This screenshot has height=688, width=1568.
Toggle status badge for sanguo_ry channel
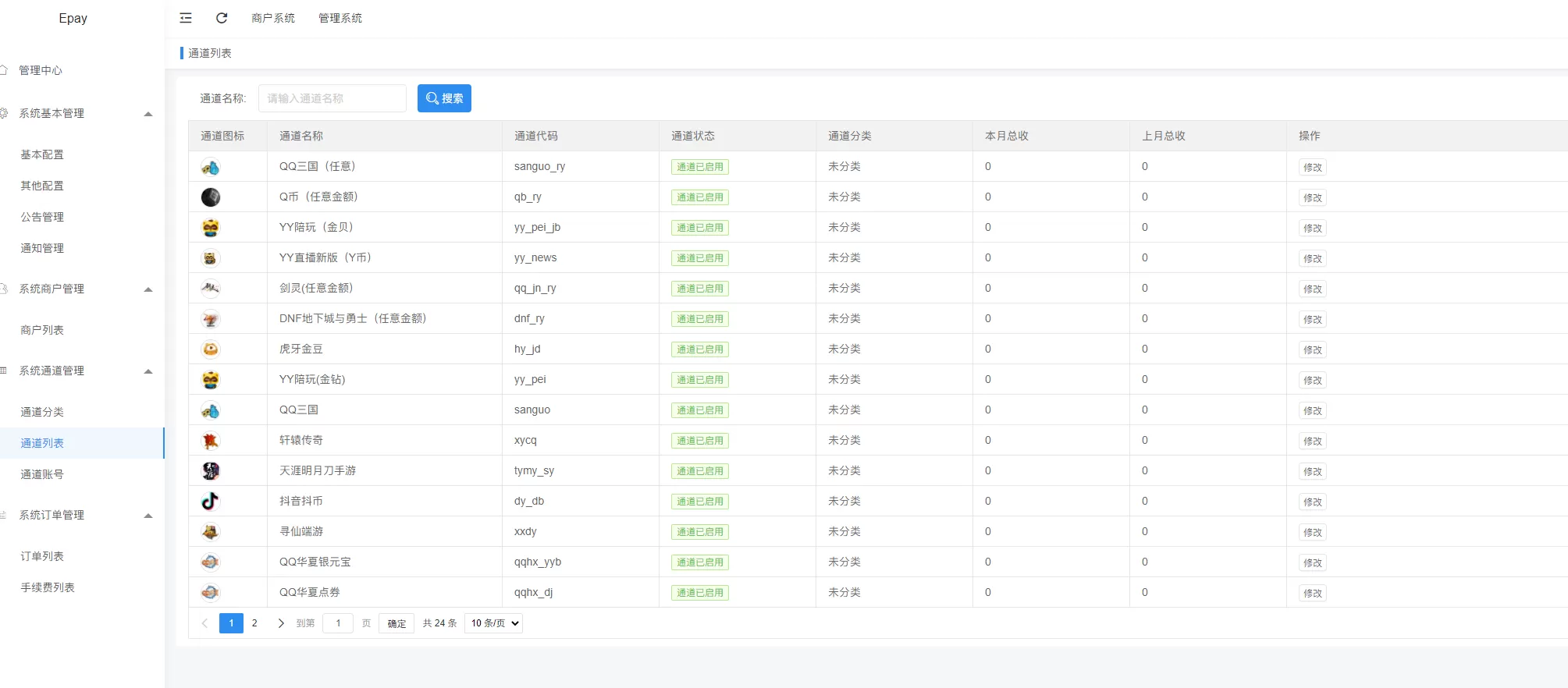(699, 167)
